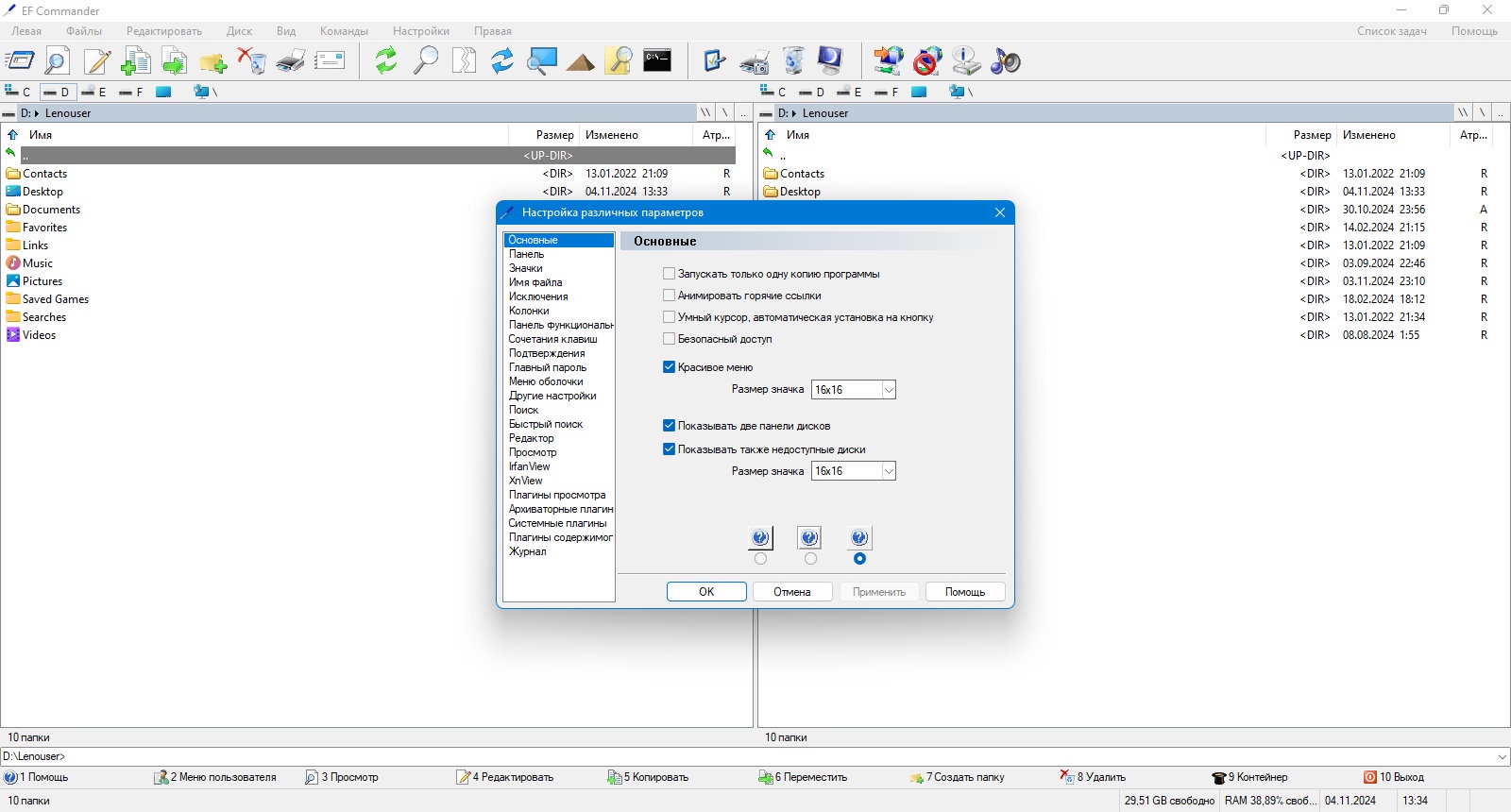Open first 'Размер значка' 16x16 dropdown
This screenshot has height=812, width=1511.
[x=854, y=390]
